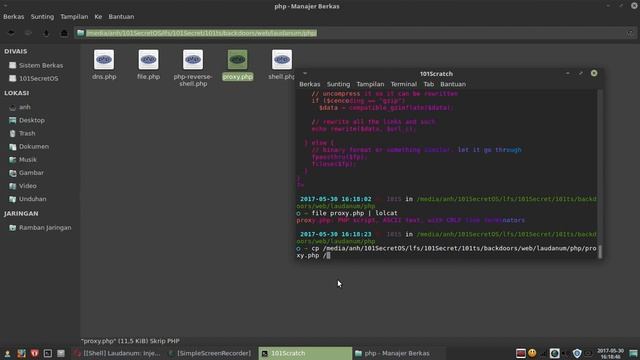Open Desktop in the sidebar
This screenshot has height=360, width=640.
[x=27, y=120]
